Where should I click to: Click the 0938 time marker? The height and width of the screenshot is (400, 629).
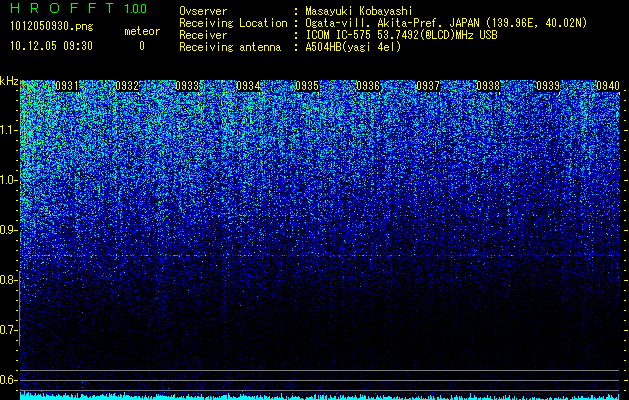(488, 86)
